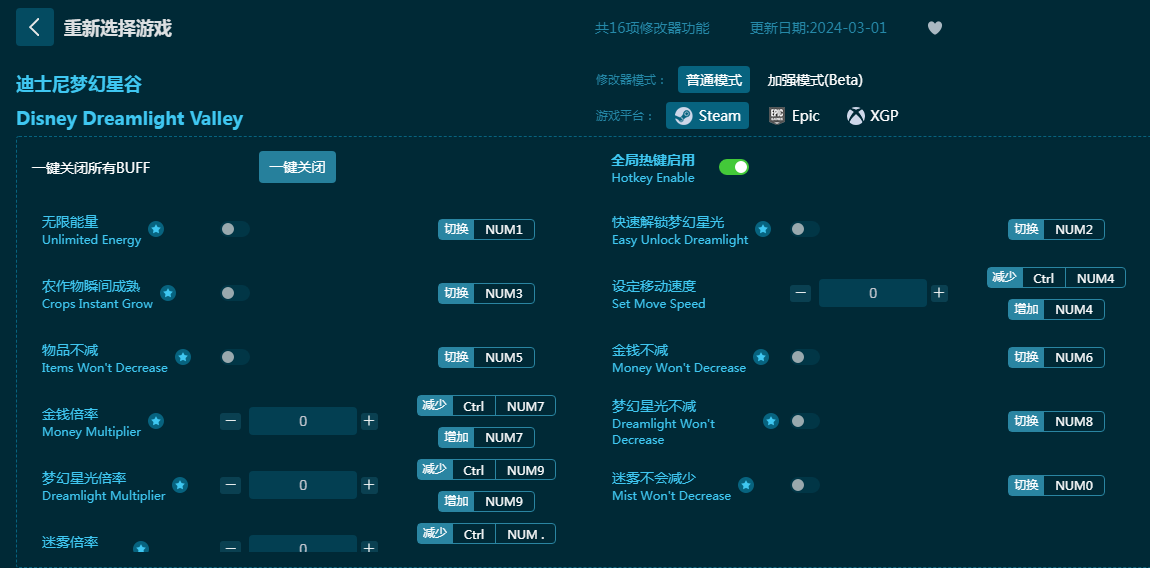Toggle the Hotkey Enable switch
This screenshot has height=568, width=1150.
(x=733, y=167)
